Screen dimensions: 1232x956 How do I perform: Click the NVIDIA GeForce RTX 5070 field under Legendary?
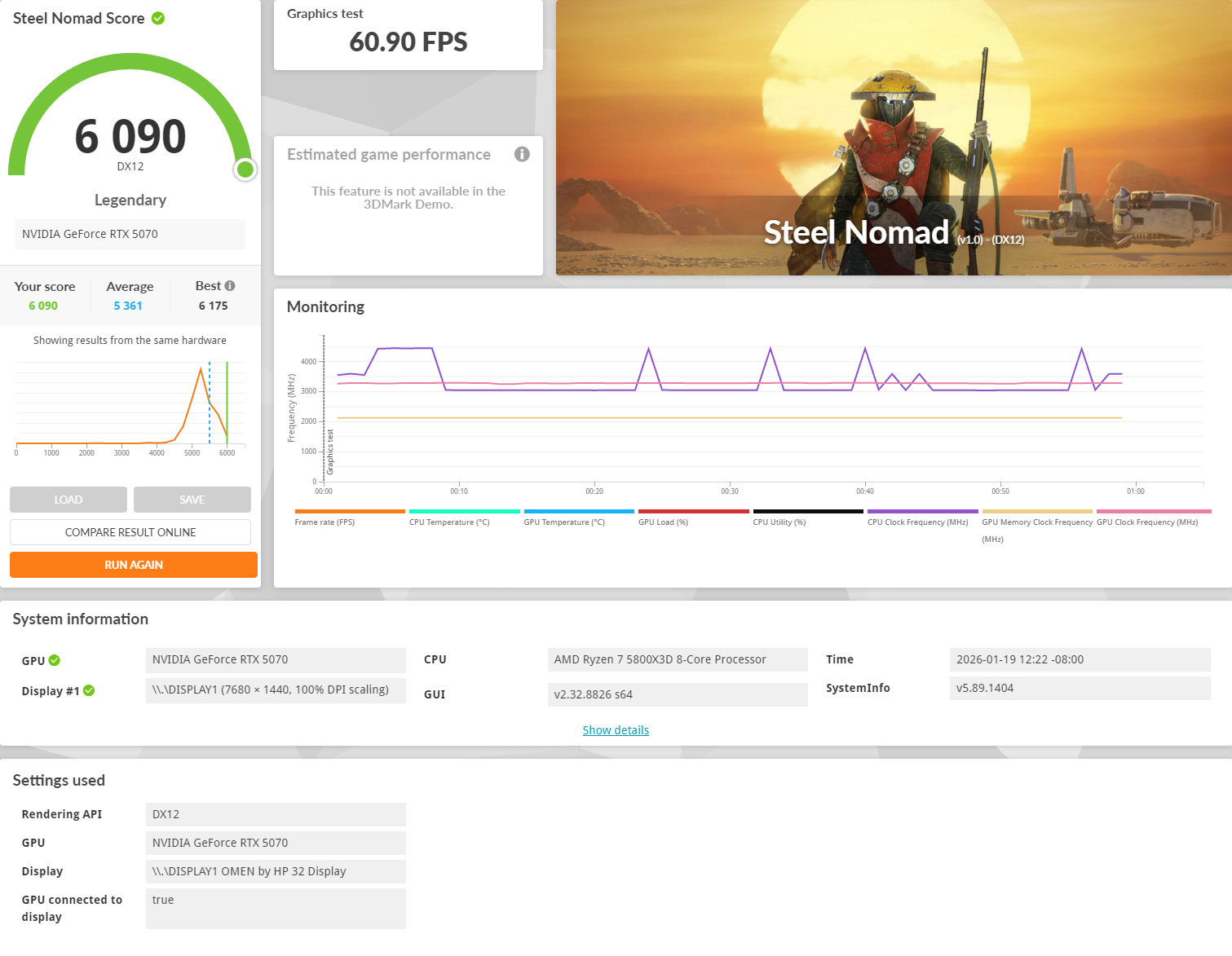click(130, 234)
